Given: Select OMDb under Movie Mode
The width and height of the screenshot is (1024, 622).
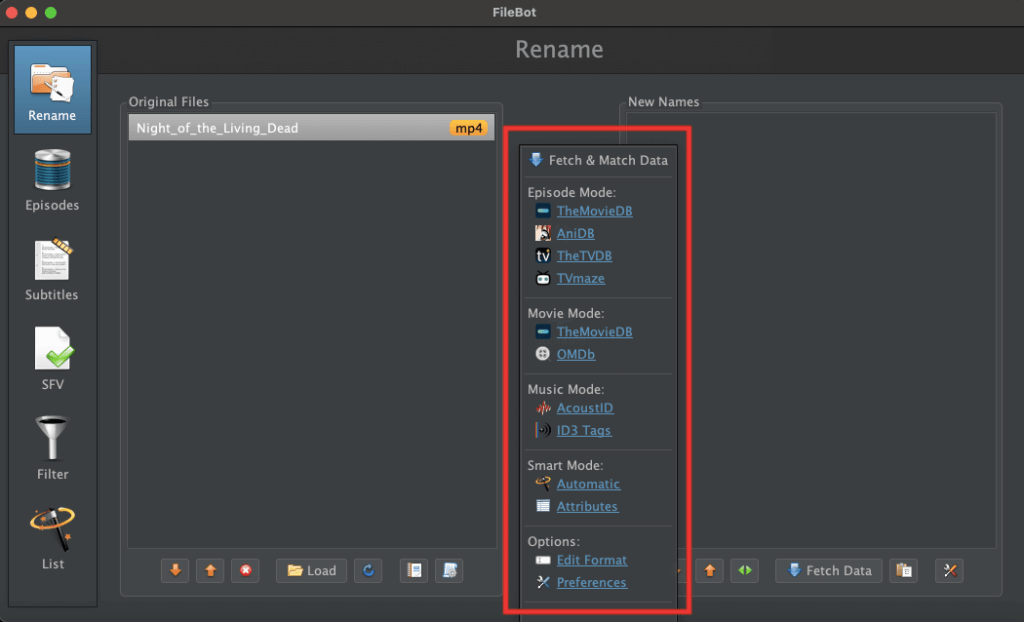Looking at the screenshot, I should (x=576, y=354).
